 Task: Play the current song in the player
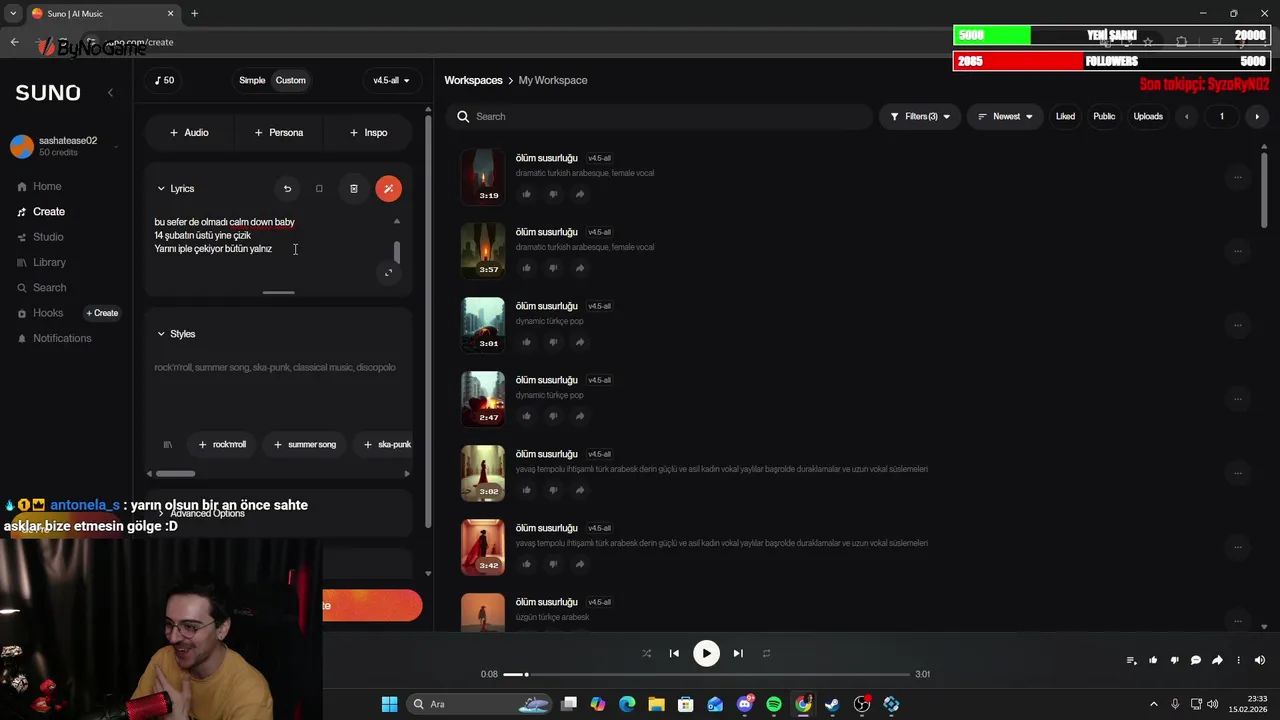click(x=706, y=653)
